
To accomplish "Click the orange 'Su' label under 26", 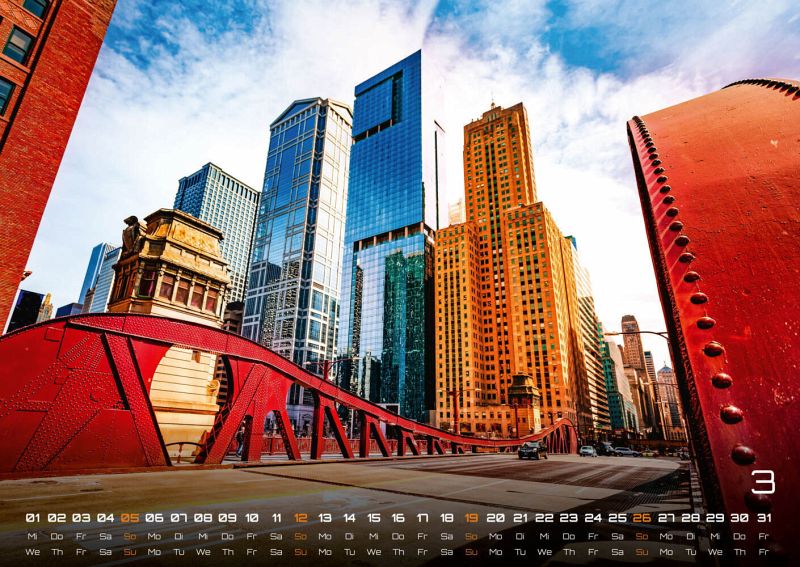I will pos(642,551).
